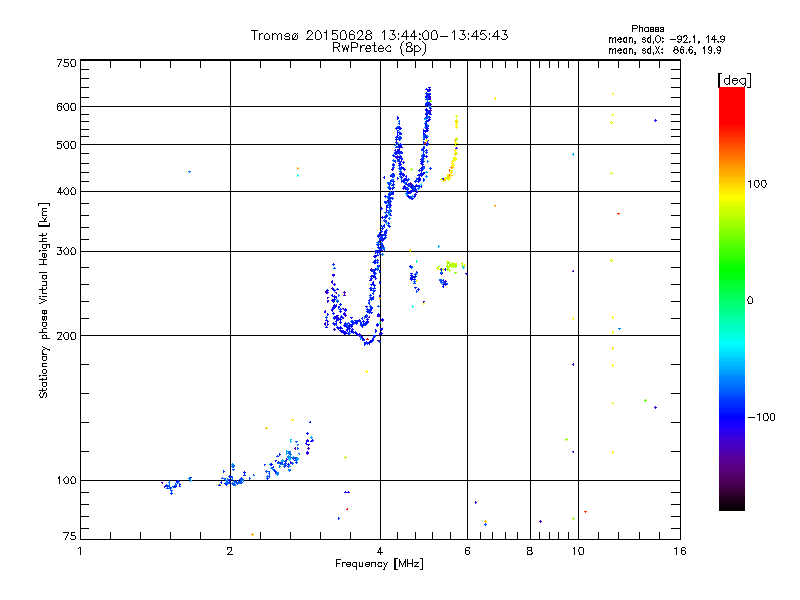800x600 pixels.
Task: Click the phase colorbar legend
Action: (x=732, y=298)
